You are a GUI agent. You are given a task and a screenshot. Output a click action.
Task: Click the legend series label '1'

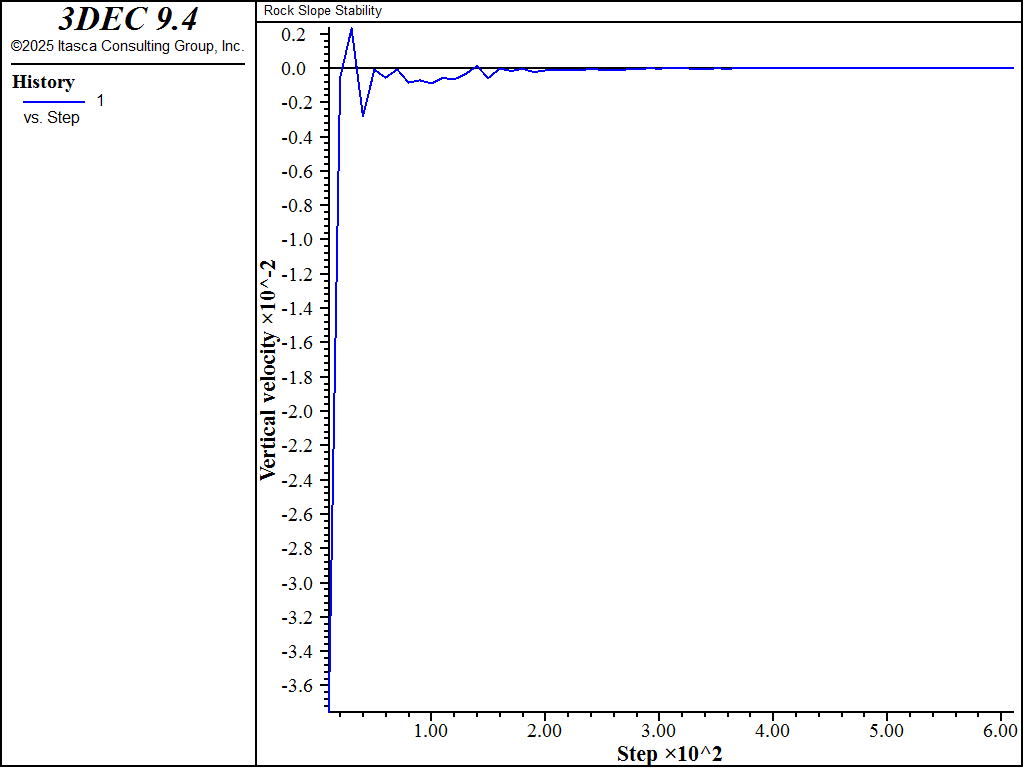coord(100,101)
